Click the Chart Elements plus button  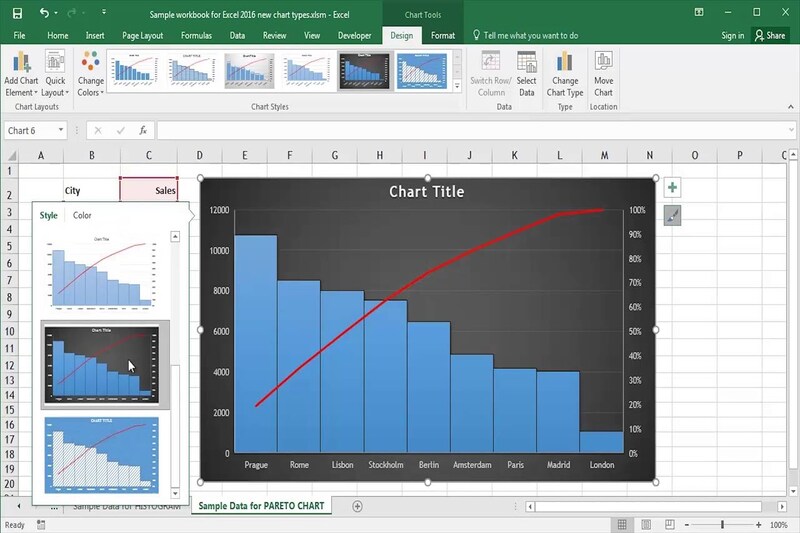point(672,188)
